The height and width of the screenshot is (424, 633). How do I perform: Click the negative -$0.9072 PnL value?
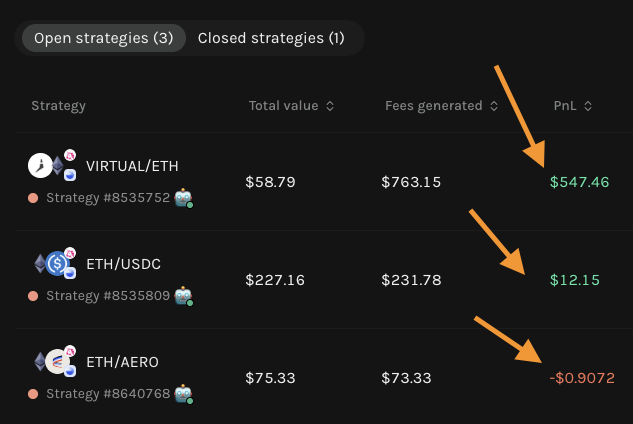581,378
